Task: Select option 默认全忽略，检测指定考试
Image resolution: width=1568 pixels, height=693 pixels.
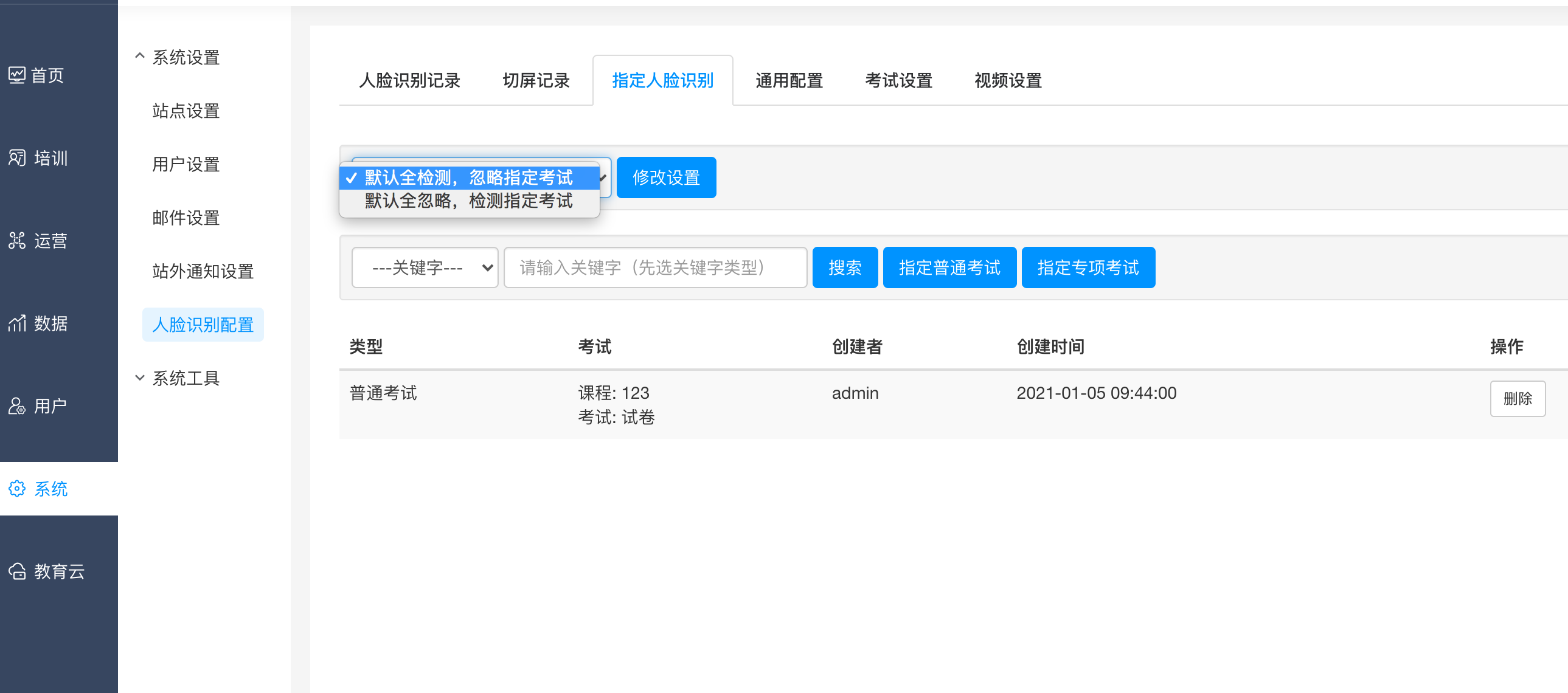Action: [x=468, y=201]
